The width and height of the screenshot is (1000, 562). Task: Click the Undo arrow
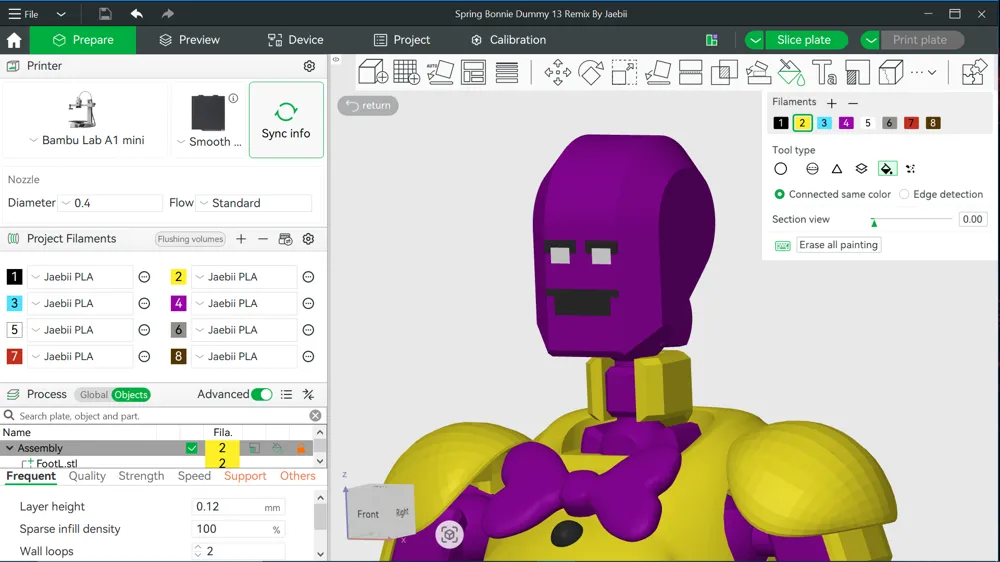tap(136, 14)
